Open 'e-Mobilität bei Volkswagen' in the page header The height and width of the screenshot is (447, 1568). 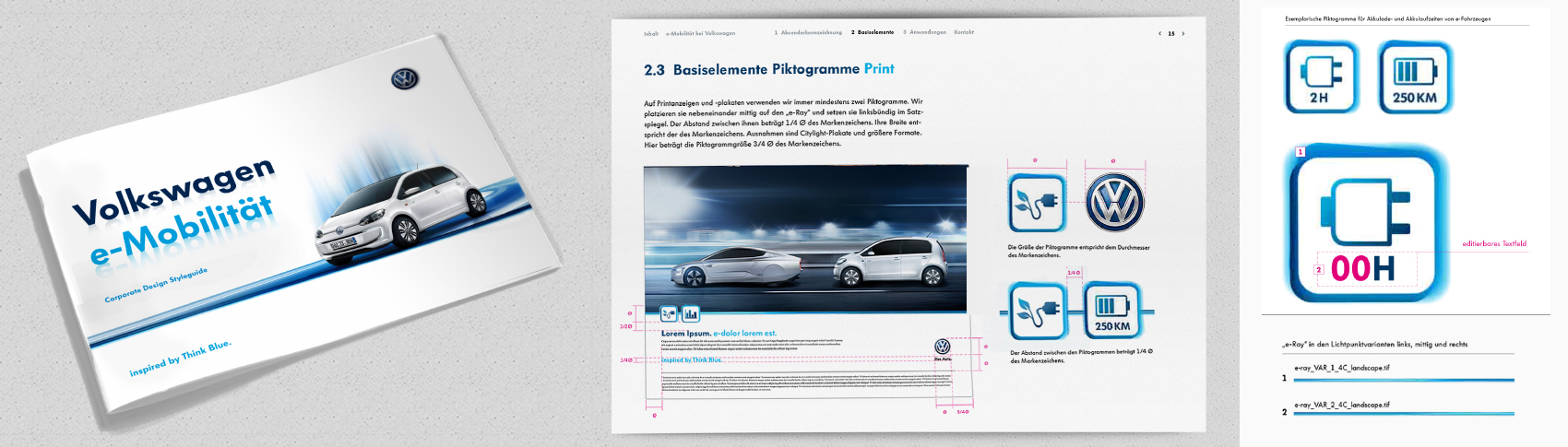point(701,33)
